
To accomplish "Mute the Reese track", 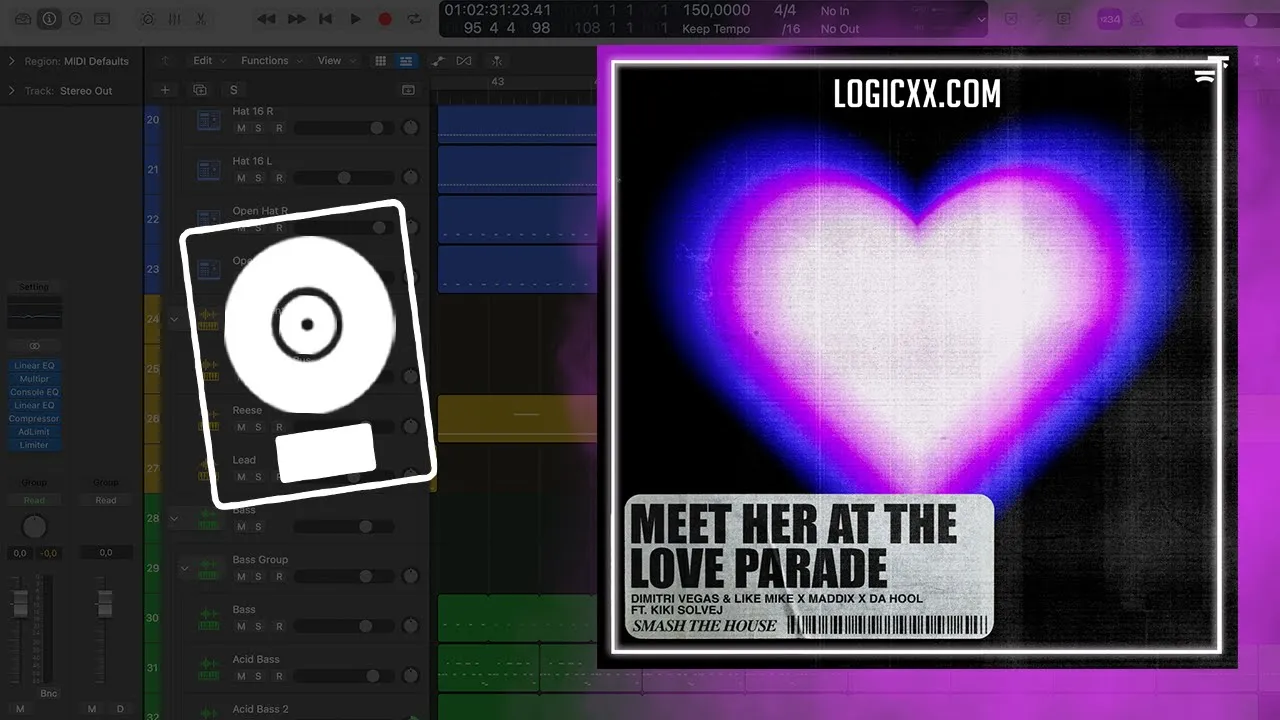I will point(241,427).
